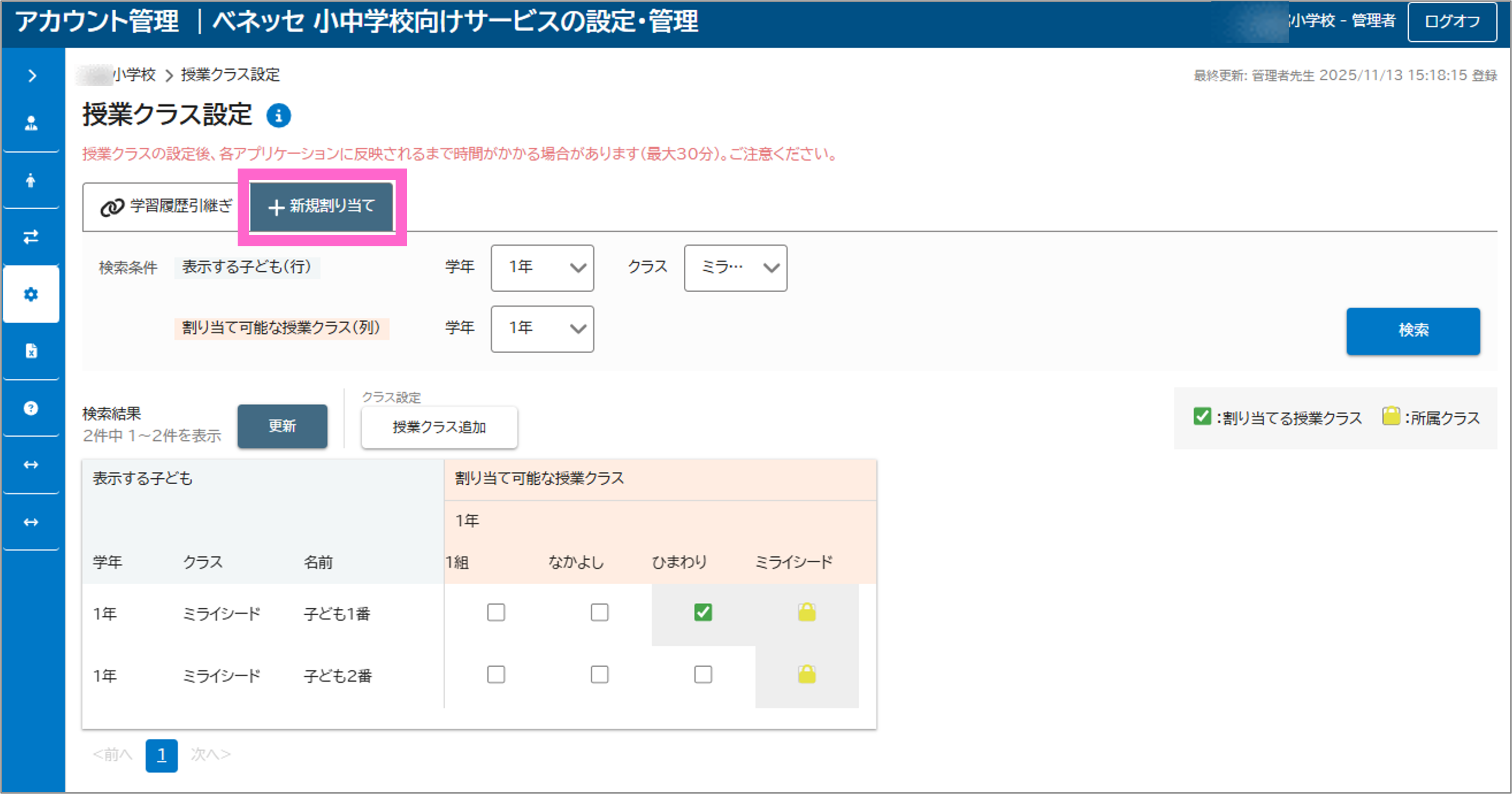Uncheck ひまわり checkbox for 子ども1番

(x=703, y=612)
